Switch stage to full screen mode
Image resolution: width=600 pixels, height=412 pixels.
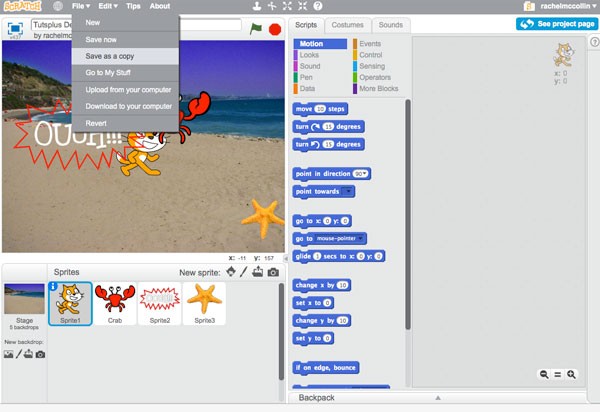click(x=15, y=28)
